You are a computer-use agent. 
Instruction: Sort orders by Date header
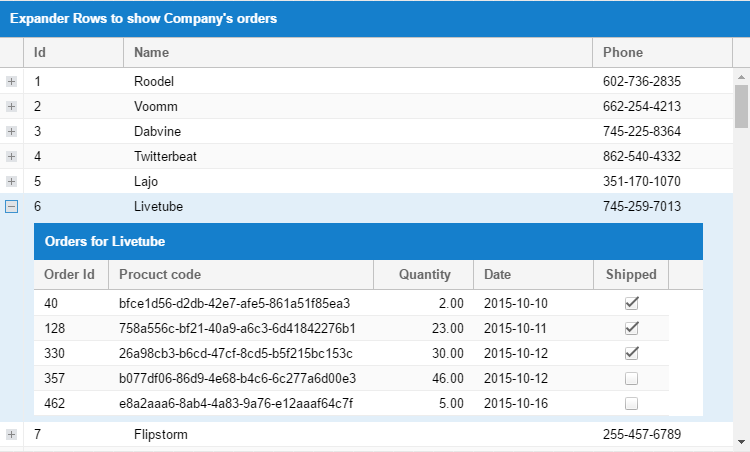[x=534, y=275]
